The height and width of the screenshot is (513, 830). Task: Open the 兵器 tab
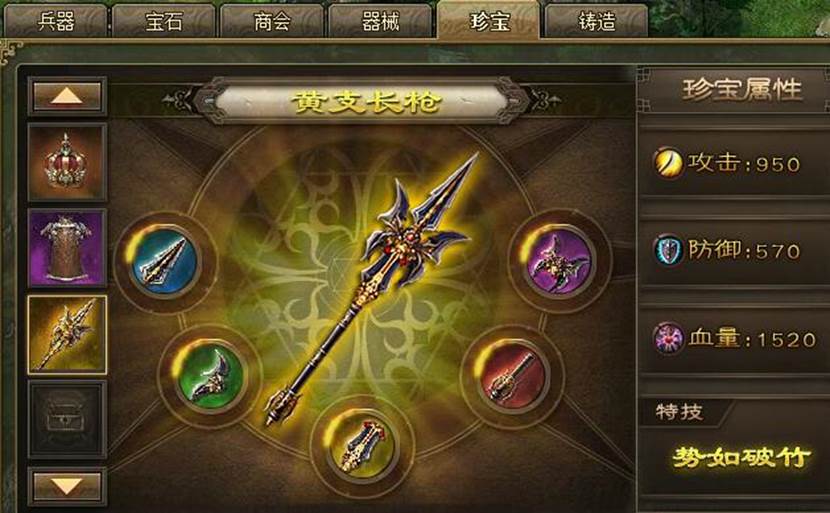(x=56, y=22)
